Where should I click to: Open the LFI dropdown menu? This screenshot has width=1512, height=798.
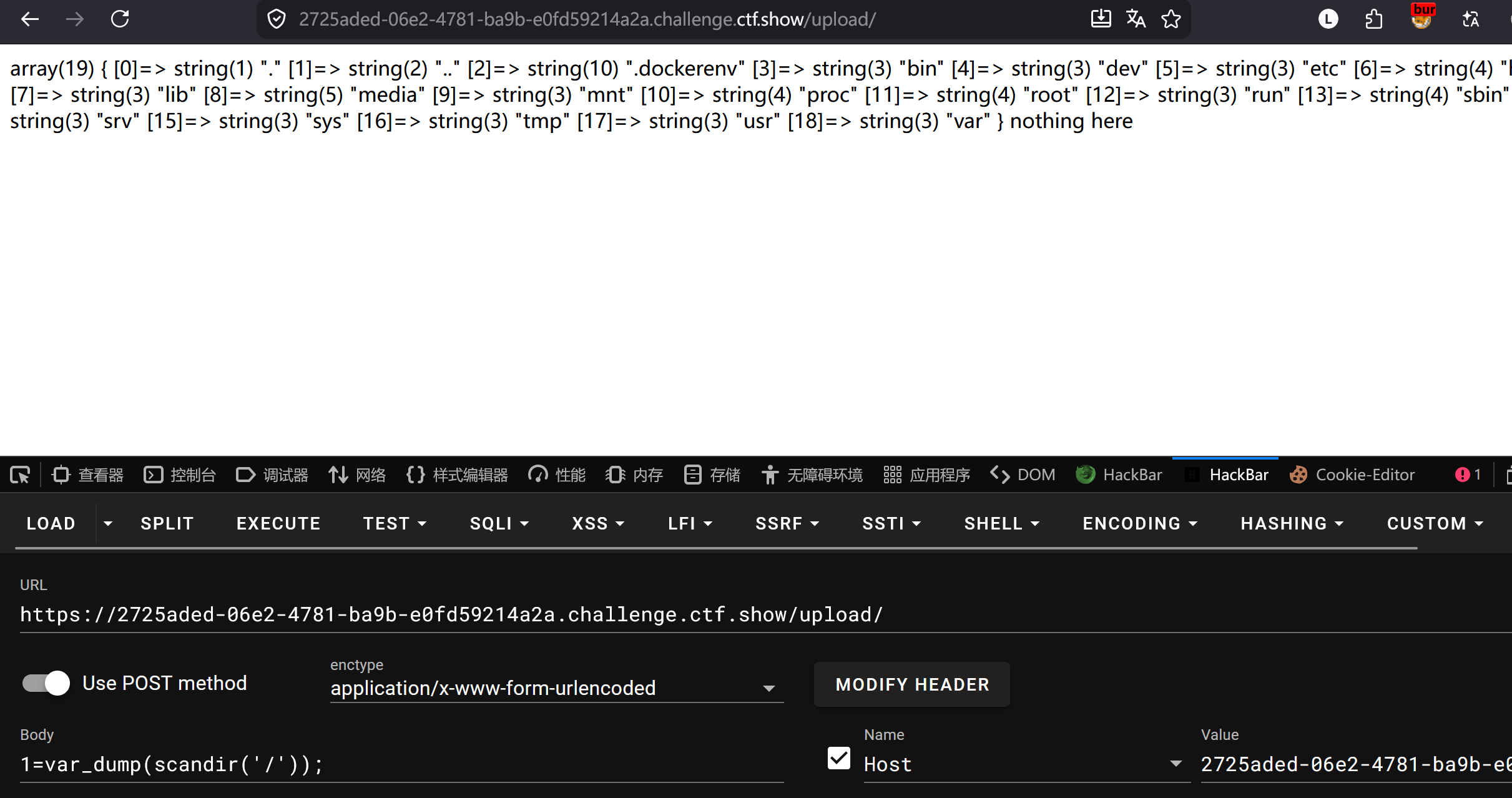pyautogui.click(x=690, y=523)
